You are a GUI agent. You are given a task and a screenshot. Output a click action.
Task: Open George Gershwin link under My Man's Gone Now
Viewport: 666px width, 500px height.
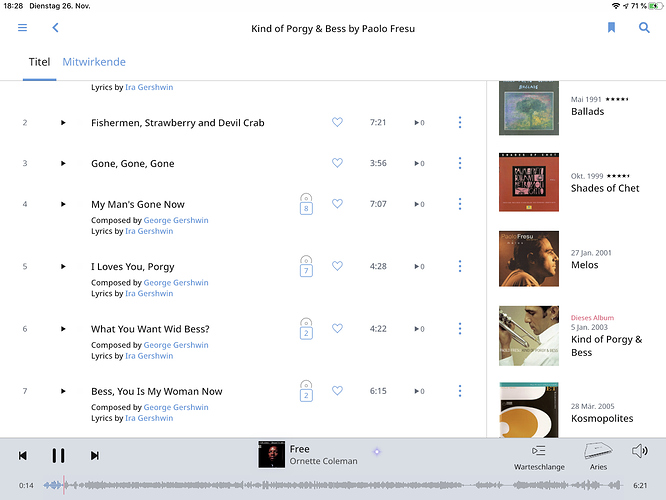point(176,220)
